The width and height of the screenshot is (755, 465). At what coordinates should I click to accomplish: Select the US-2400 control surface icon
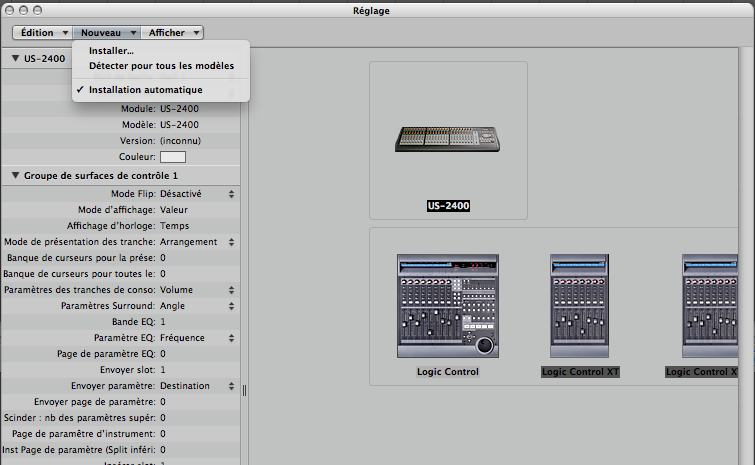click(x=447, y=139)
